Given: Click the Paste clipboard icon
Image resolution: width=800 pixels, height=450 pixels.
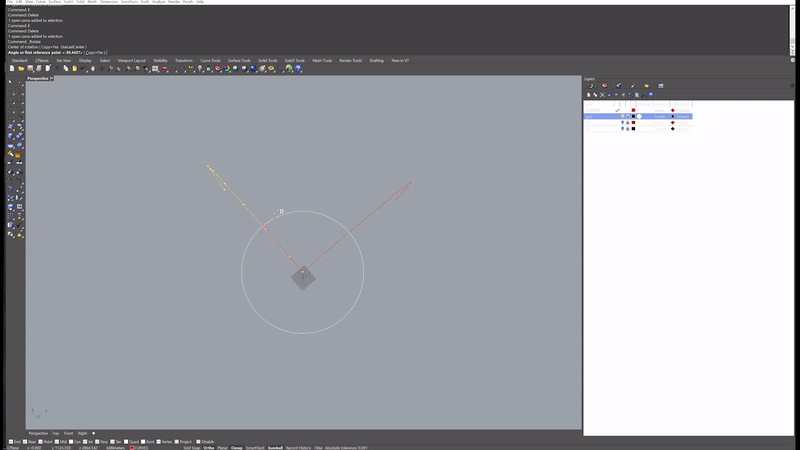Looking at the screenshot, I should coord(74,68).
